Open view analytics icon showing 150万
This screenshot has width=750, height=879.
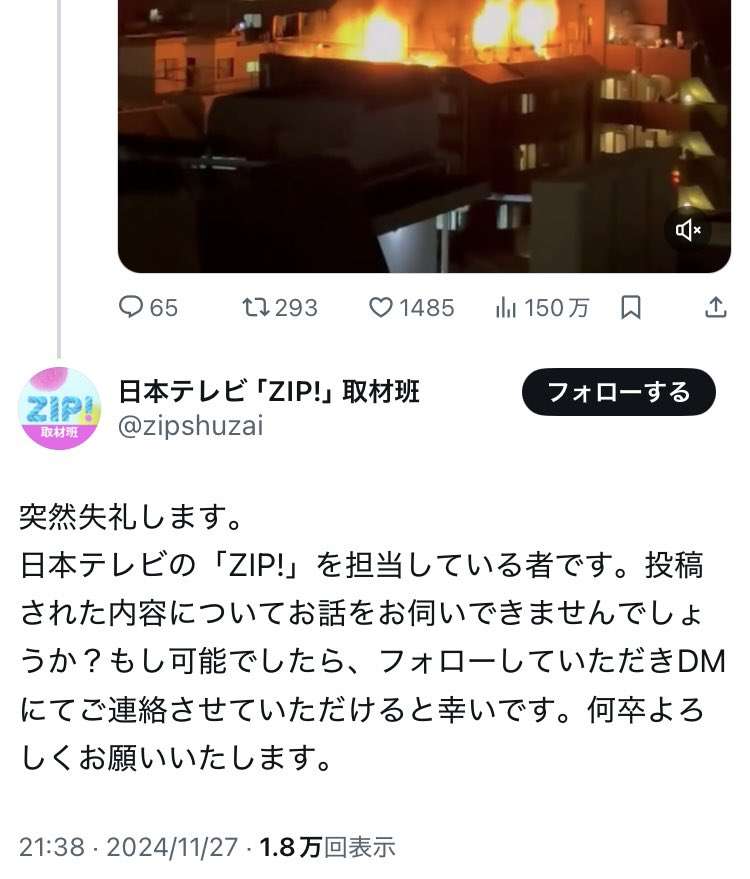click(505, 307)
